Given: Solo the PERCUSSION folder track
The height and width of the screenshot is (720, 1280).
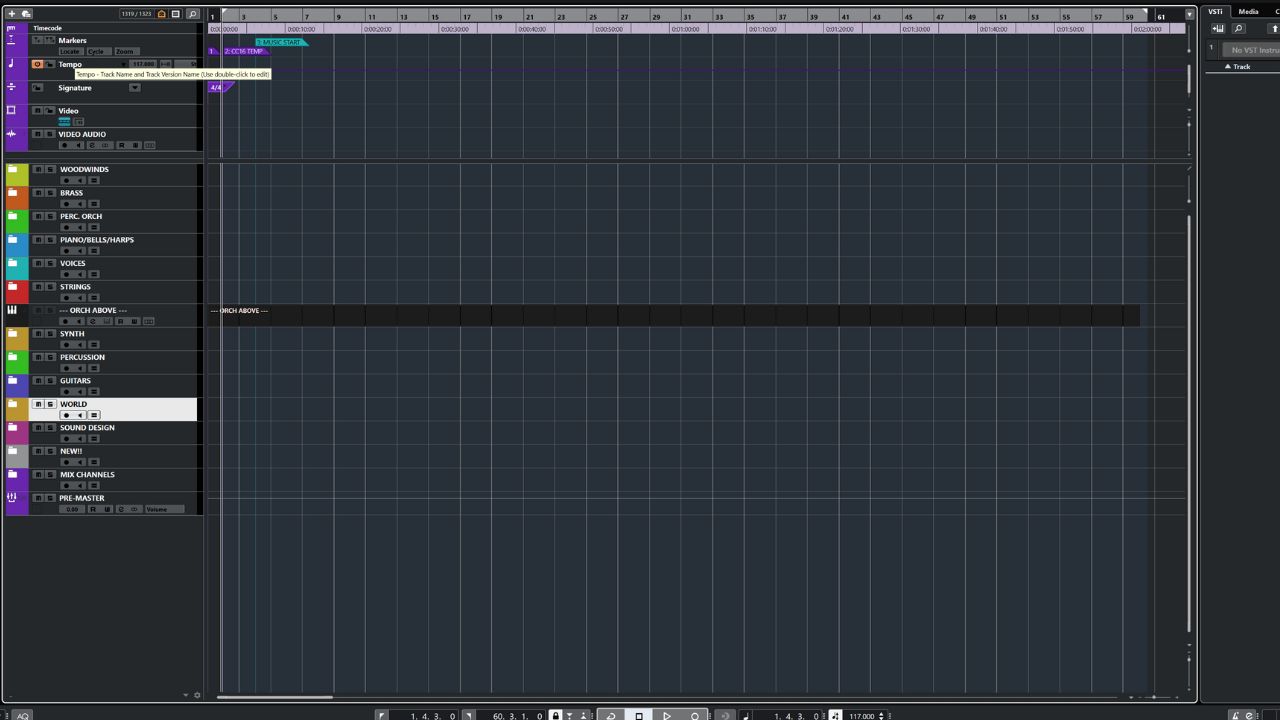Looking at the screenshot, I should point(49,357).
